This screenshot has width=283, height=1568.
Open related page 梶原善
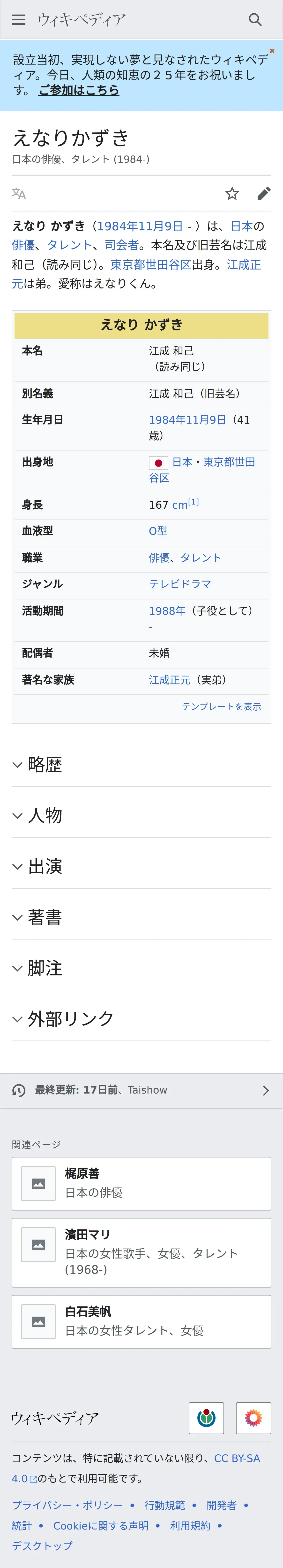tap(141, 1183)
